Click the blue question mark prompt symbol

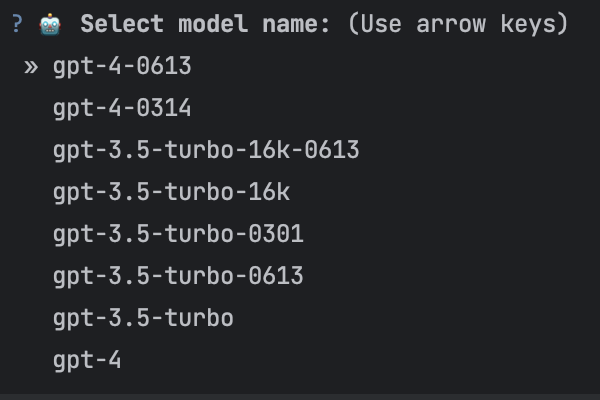pyautogui.click(x=17, y=24)
